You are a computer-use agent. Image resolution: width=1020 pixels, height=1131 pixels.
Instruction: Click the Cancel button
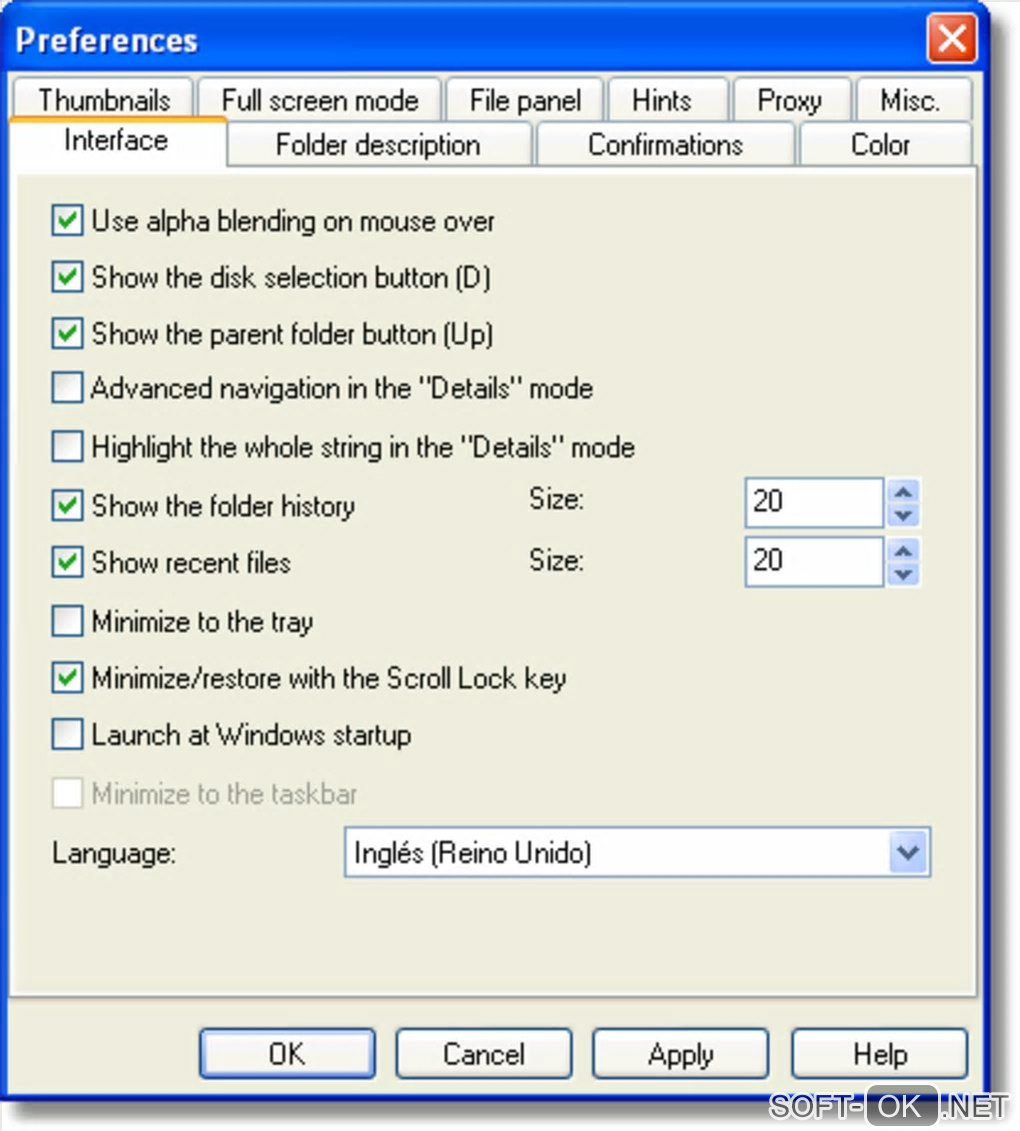pos(483,1054)
